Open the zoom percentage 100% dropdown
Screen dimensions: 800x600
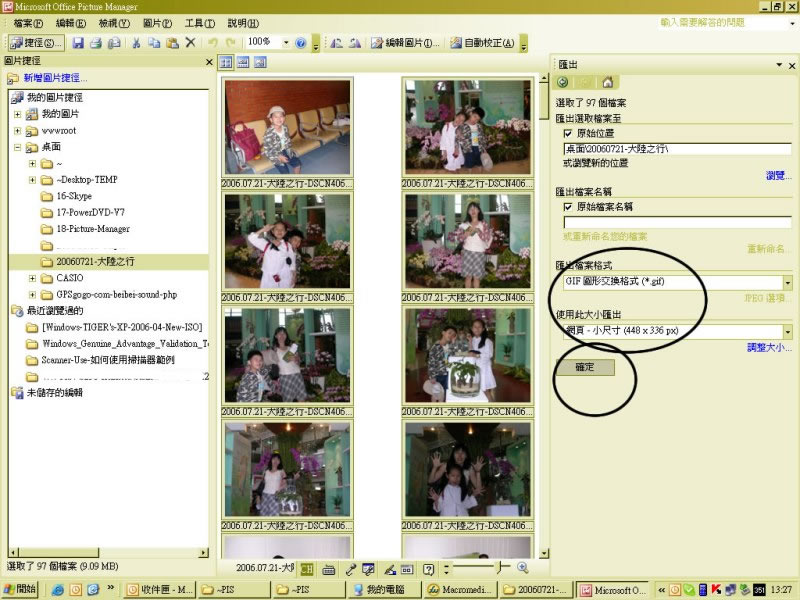[286, 42]
